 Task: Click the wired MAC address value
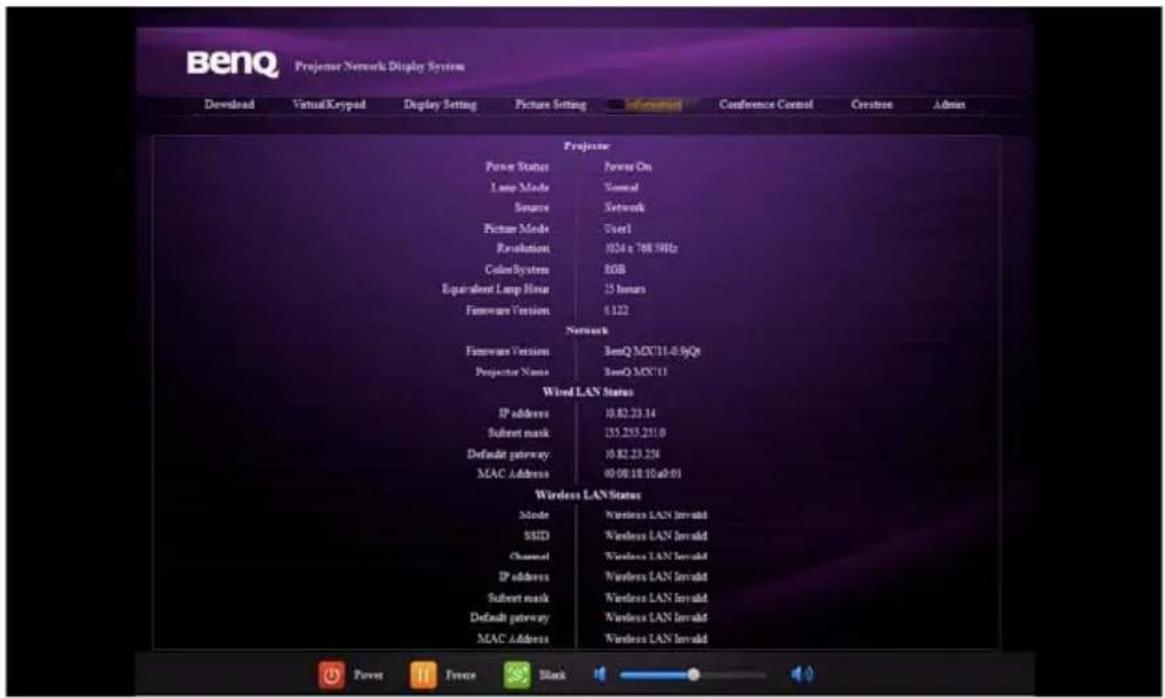[643, 474]
